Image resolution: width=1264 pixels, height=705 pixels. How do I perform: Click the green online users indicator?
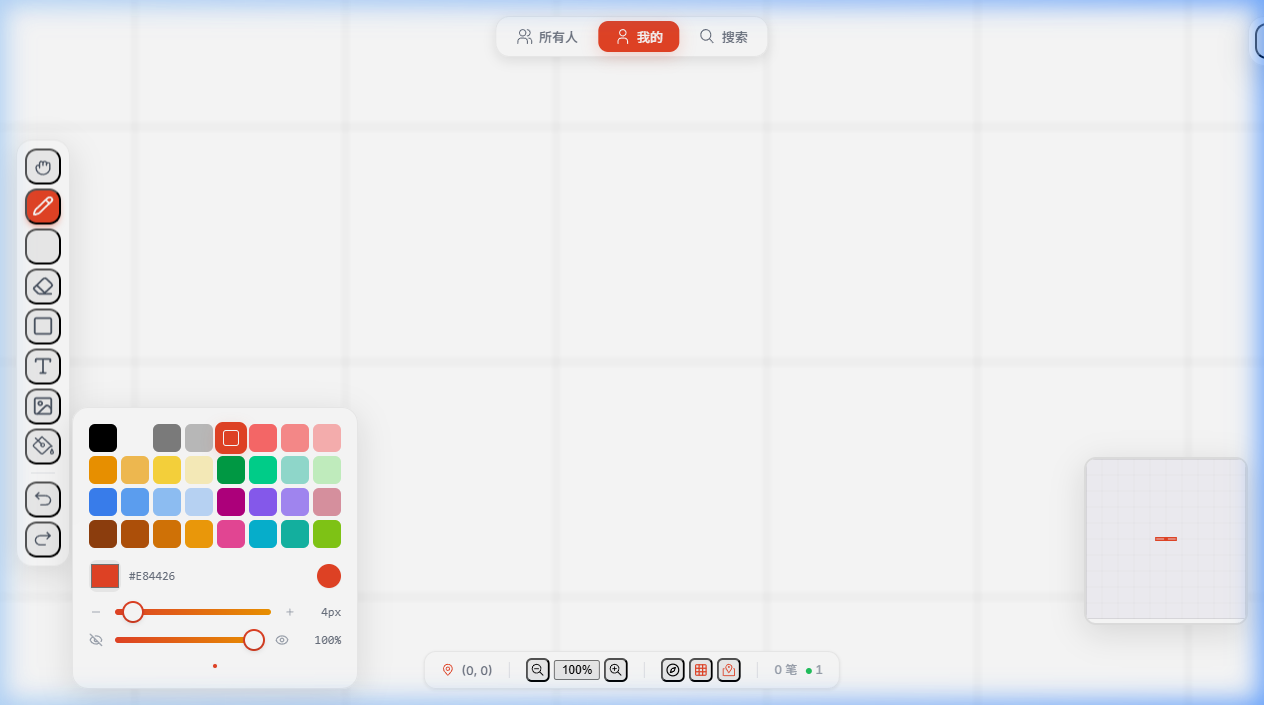click(814, 670)
